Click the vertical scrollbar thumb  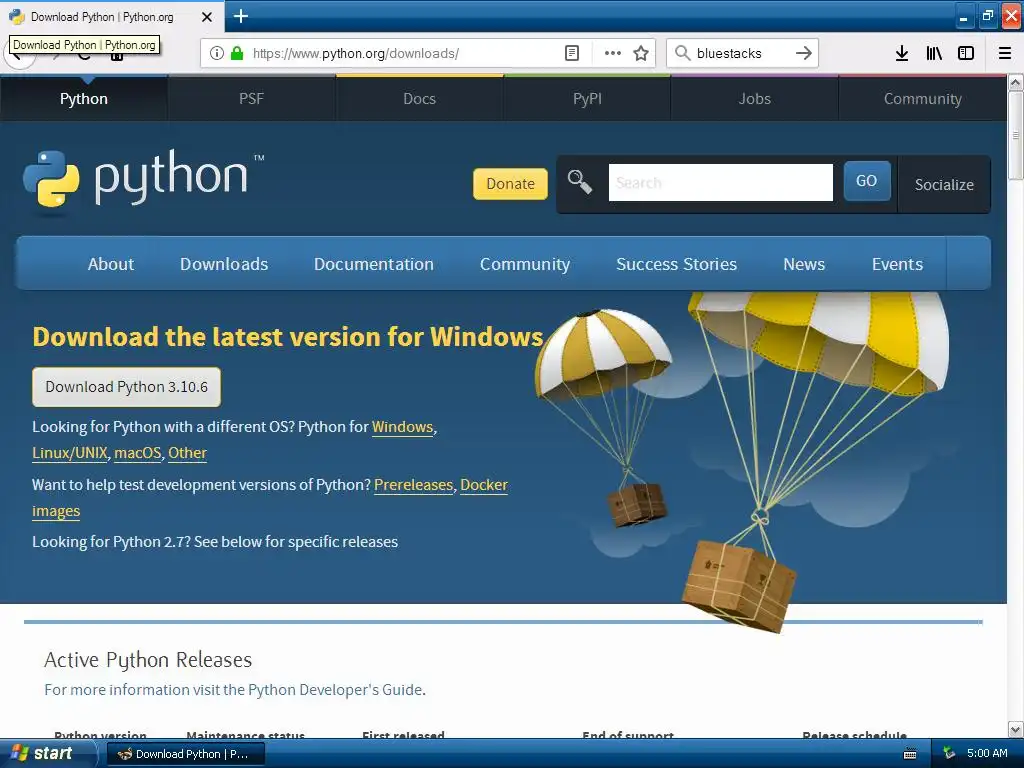pyautogui.click(x=1015, y=135)
